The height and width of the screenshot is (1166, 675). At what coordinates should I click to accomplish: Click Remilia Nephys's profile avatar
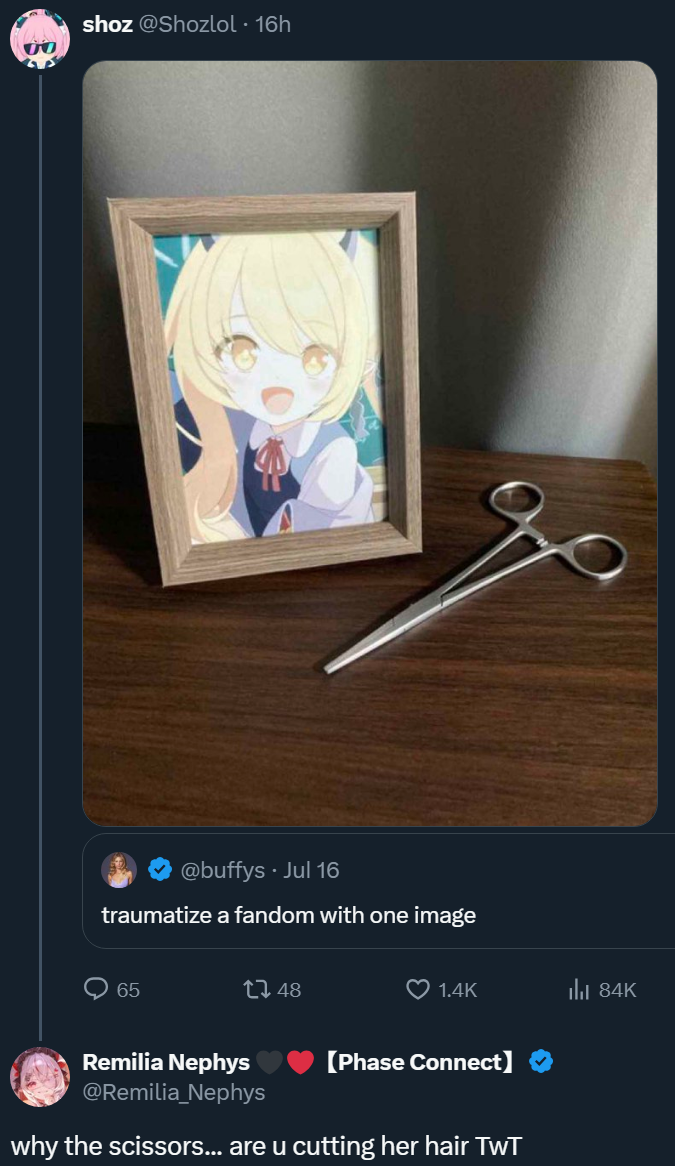(x=39, y=1076)
